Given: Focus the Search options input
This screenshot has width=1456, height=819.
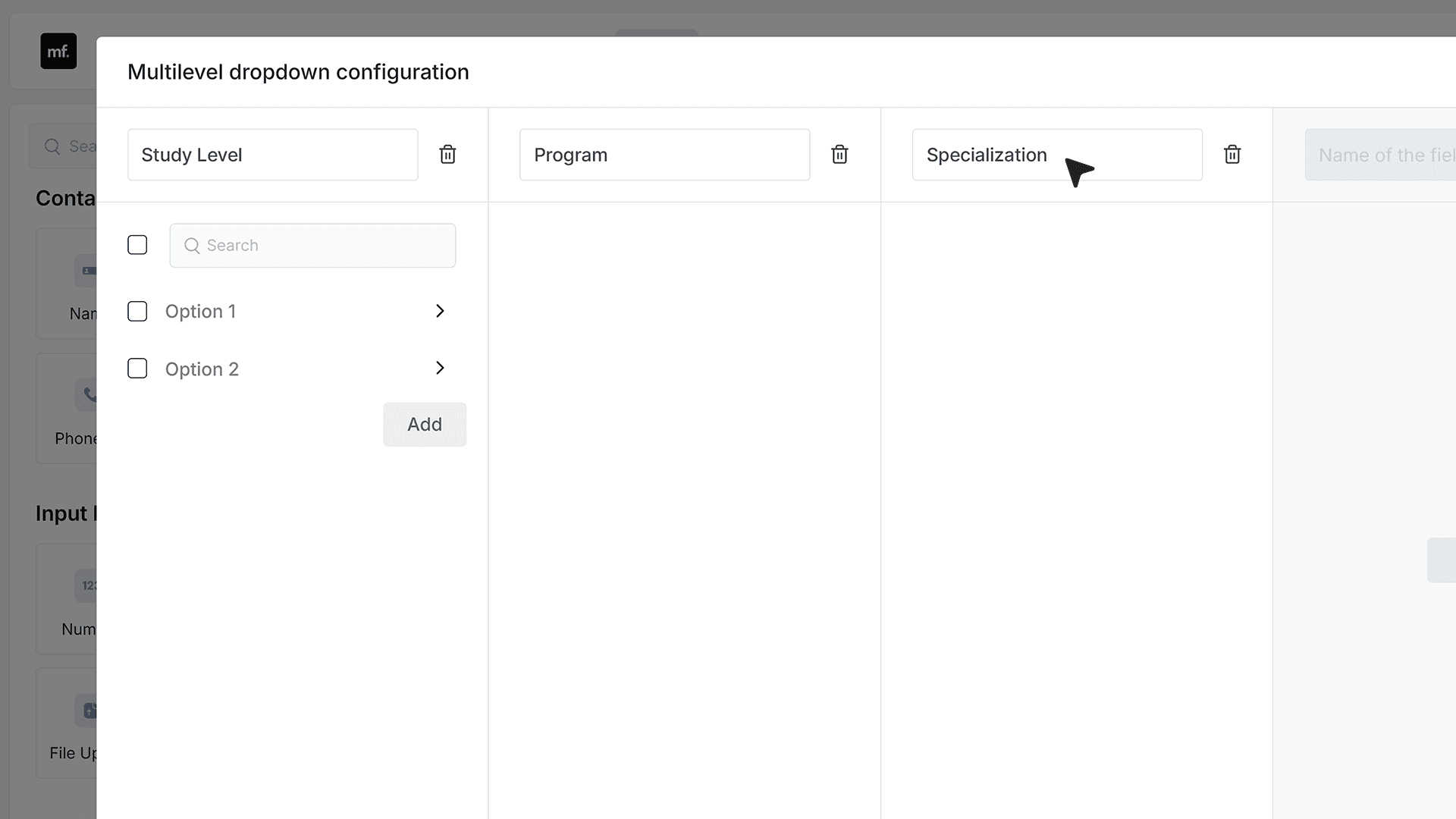Looking at the screenshot, I should pos(312,246).
